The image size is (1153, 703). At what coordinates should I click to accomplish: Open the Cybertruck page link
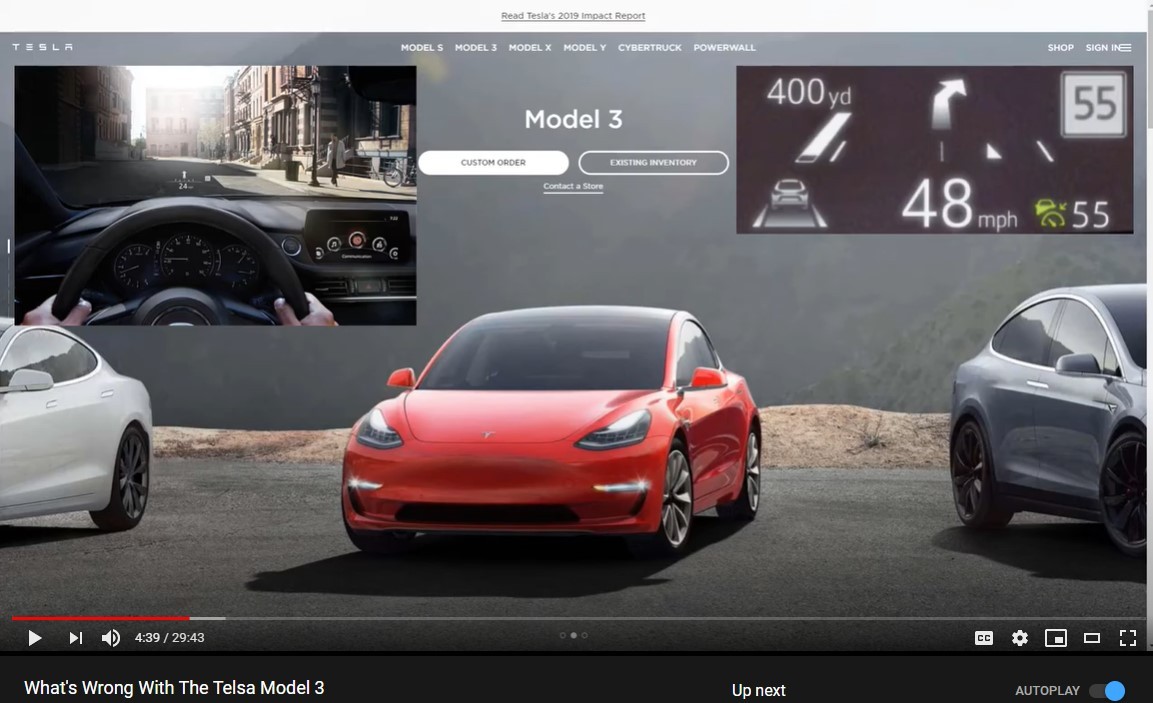click(650, 48)
